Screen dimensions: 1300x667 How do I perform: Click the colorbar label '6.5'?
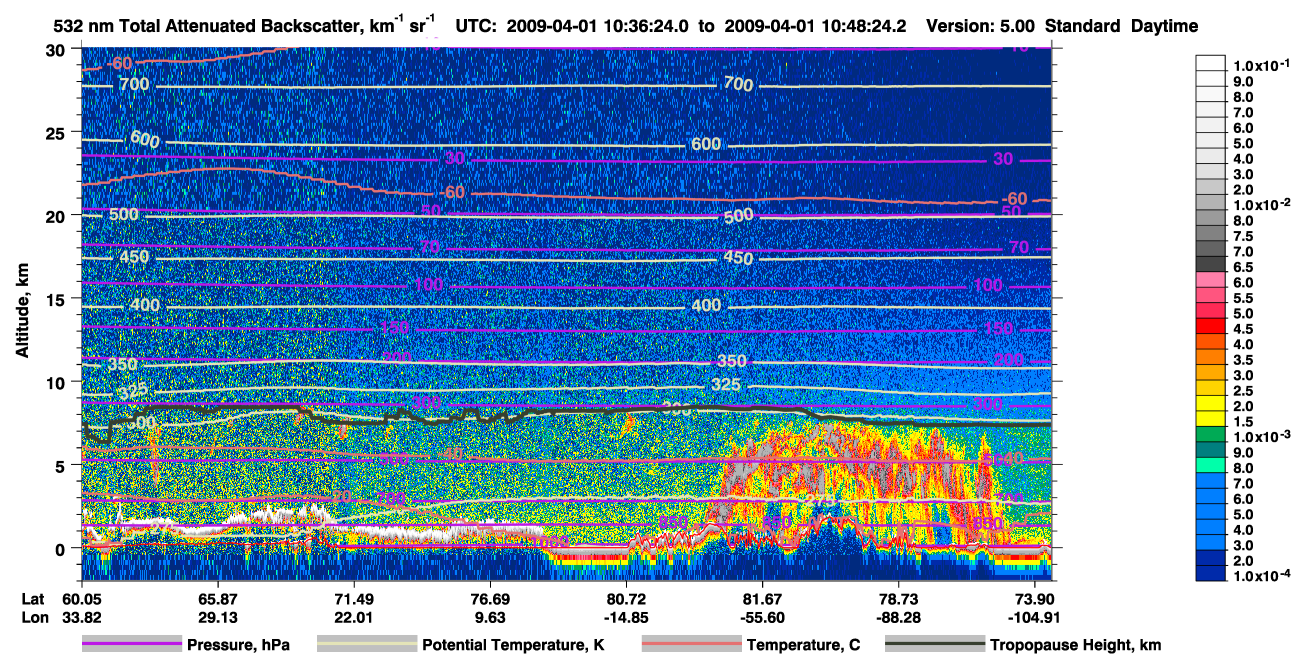point(1242,267)
